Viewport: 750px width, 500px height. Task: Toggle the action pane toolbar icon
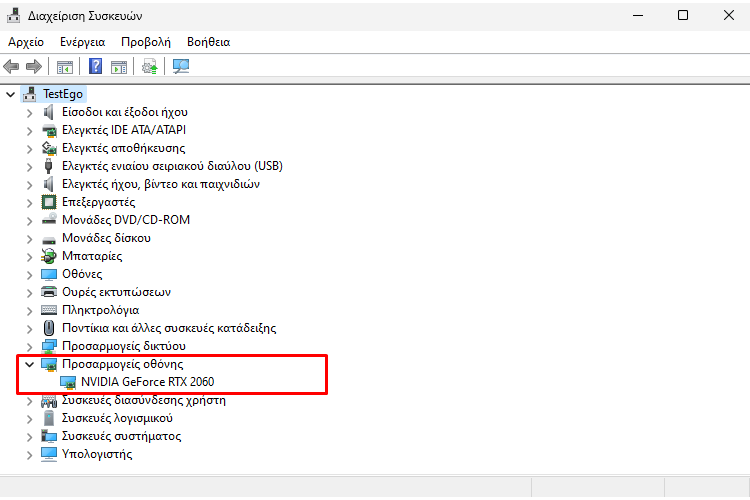(x=119, y=67)
